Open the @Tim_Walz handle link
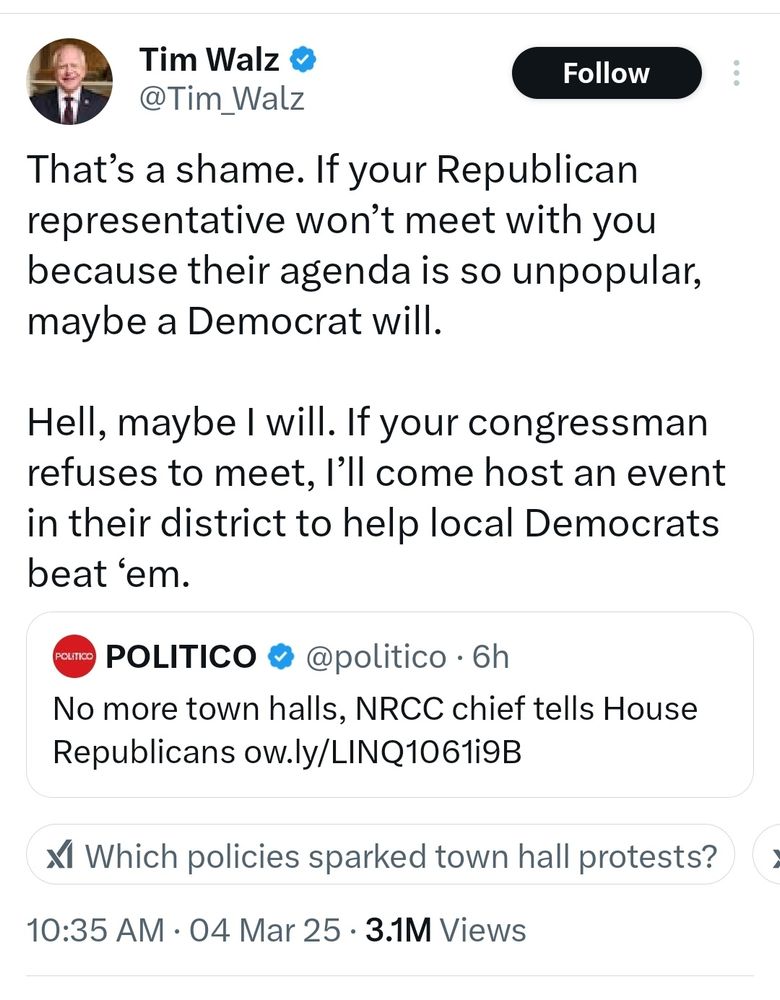Image resolution: width=780 pixels, height=1000 pixels. (221, 99)
